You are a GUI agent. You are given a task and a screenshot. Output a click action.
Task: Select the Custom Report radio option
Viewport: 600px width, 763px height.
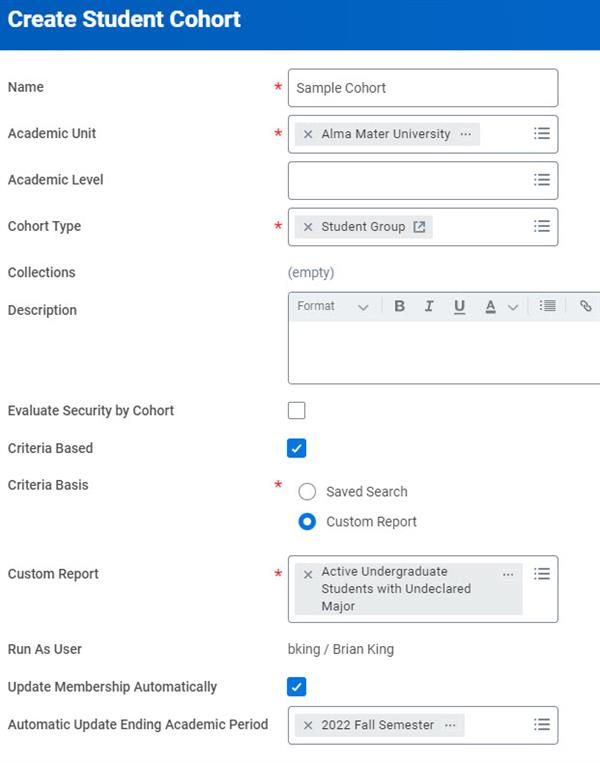[x=307, y=522]
